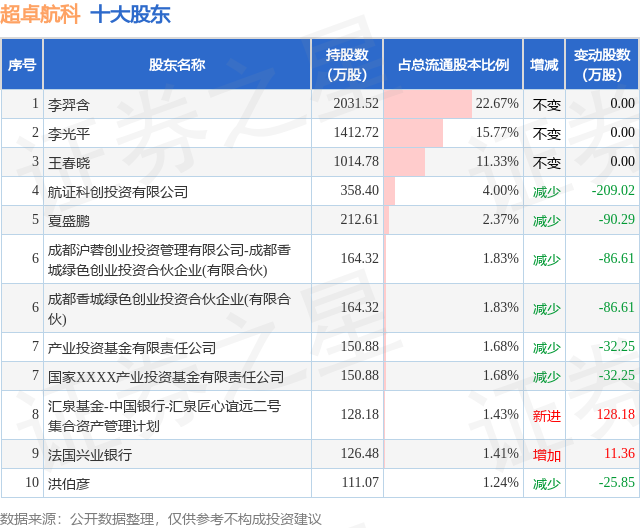Click holdings value 111.07

[360, 482]
